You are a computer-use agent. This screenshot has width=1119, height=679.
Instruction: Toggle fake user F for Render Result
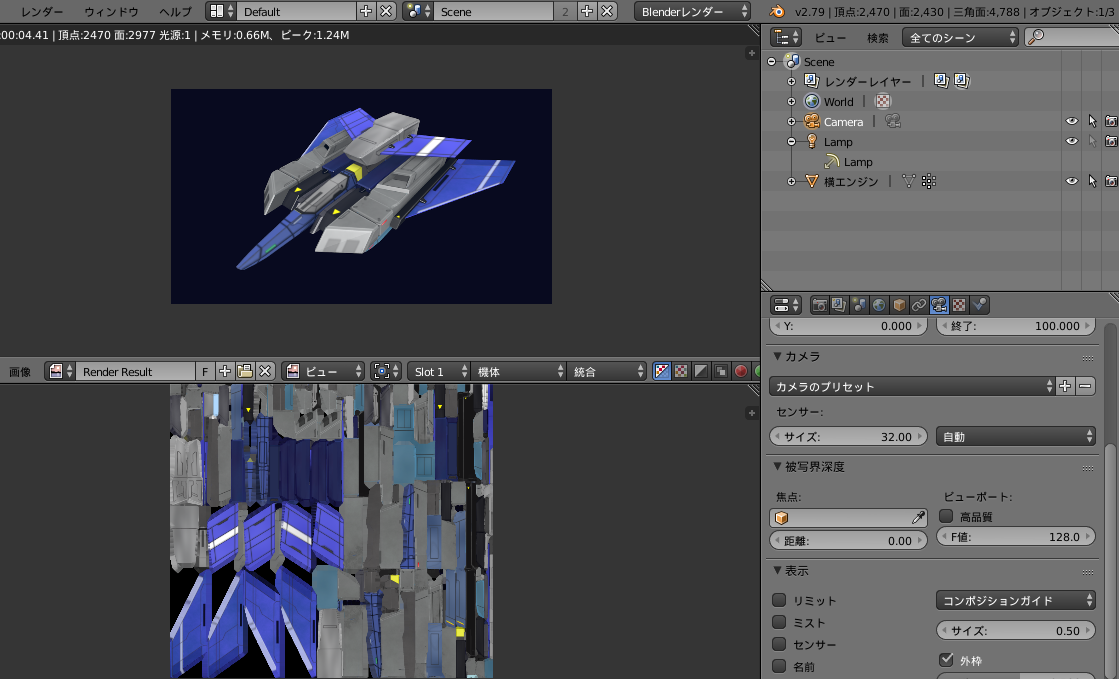tap(205, 371)
